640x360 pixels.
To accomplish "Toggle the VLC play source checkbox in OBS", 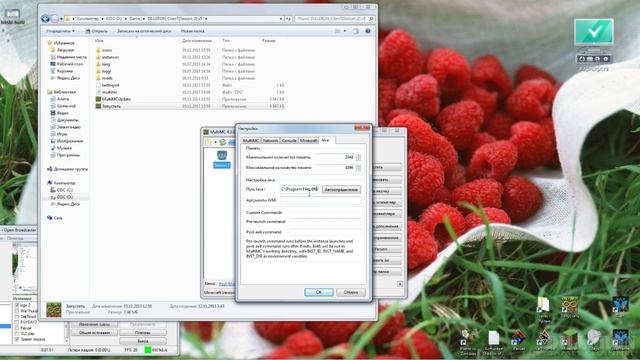I will coord(17,334).
